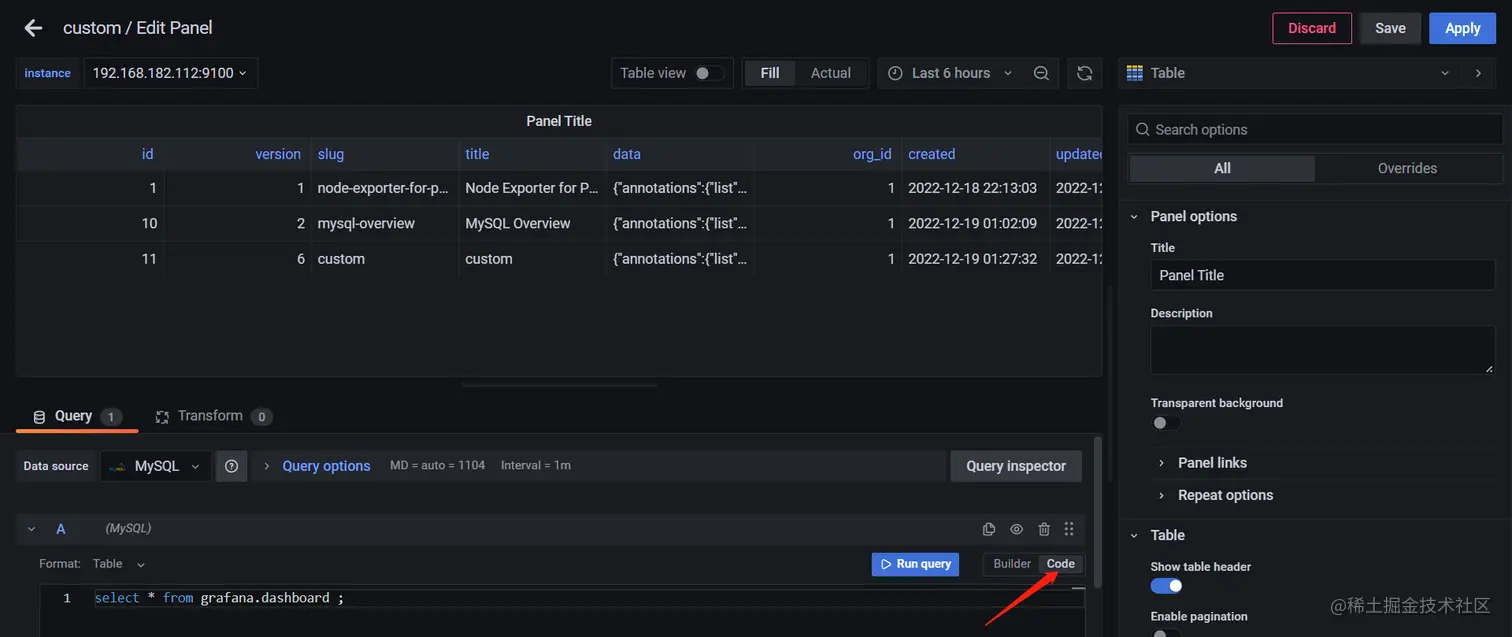Switch to Query tab

(x=77, y=416)
